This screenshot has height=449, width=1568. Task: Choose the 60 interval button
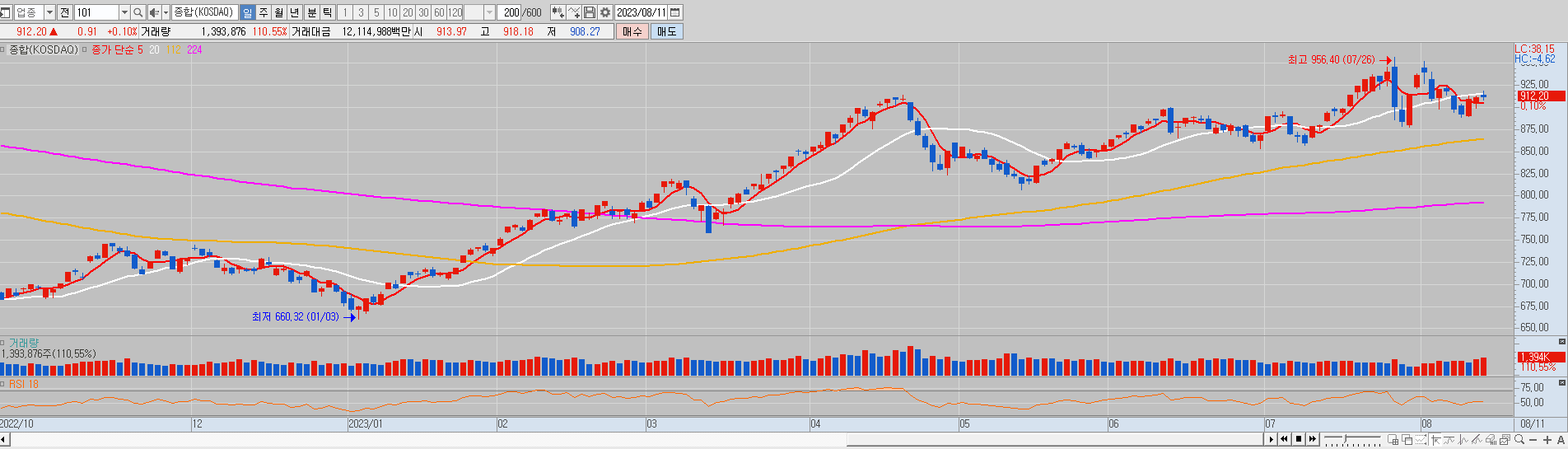439,12
